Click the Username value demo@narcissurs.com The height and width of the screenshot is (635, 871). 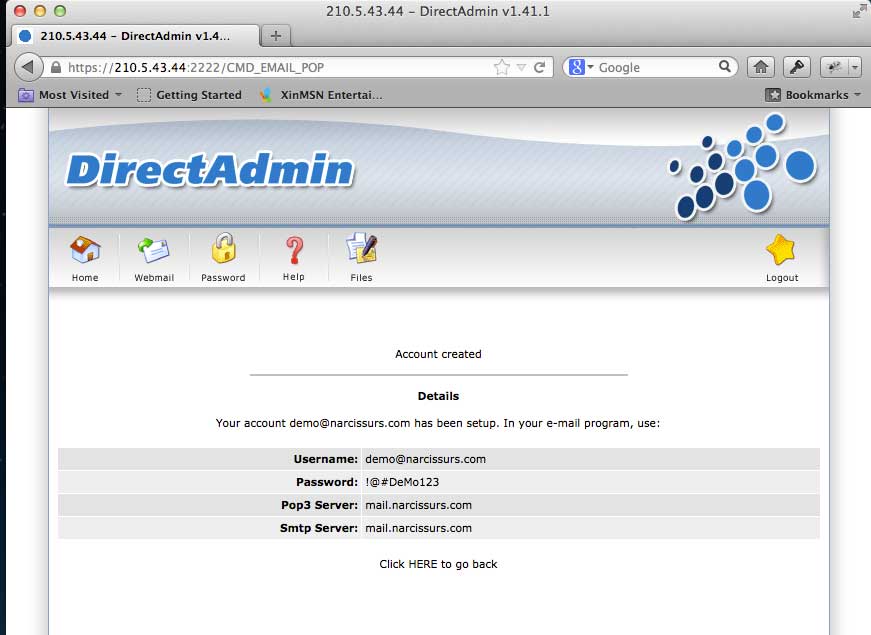[426, 459]
